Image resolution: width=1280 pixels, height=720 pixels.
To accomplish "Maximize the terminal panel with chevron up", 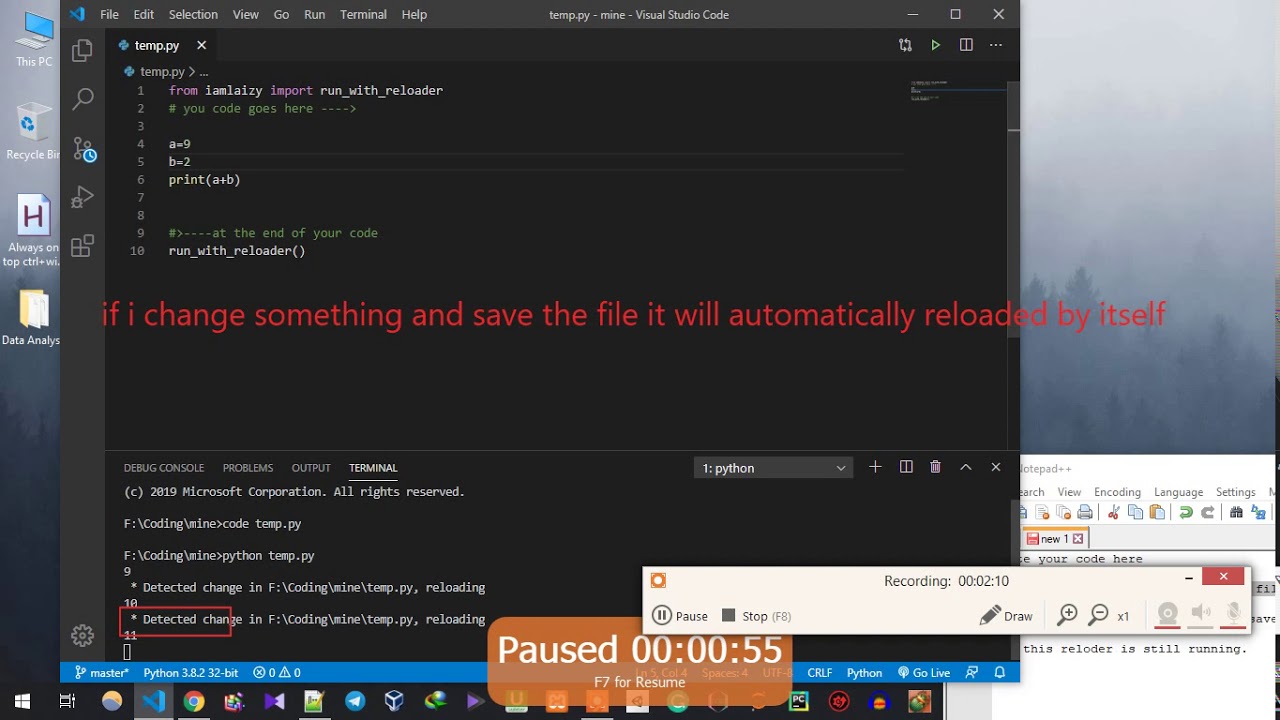I will (966, 467).
